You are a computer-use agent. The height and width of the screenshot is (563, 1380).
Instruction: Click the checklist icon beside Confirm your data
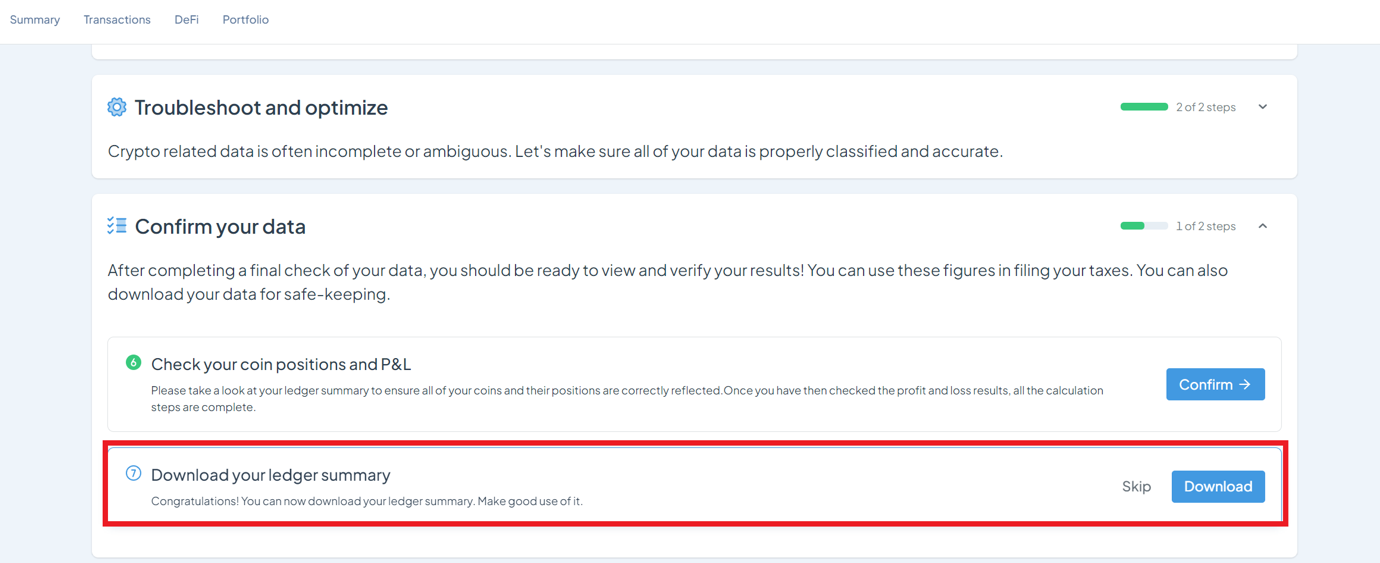(117, 226)
